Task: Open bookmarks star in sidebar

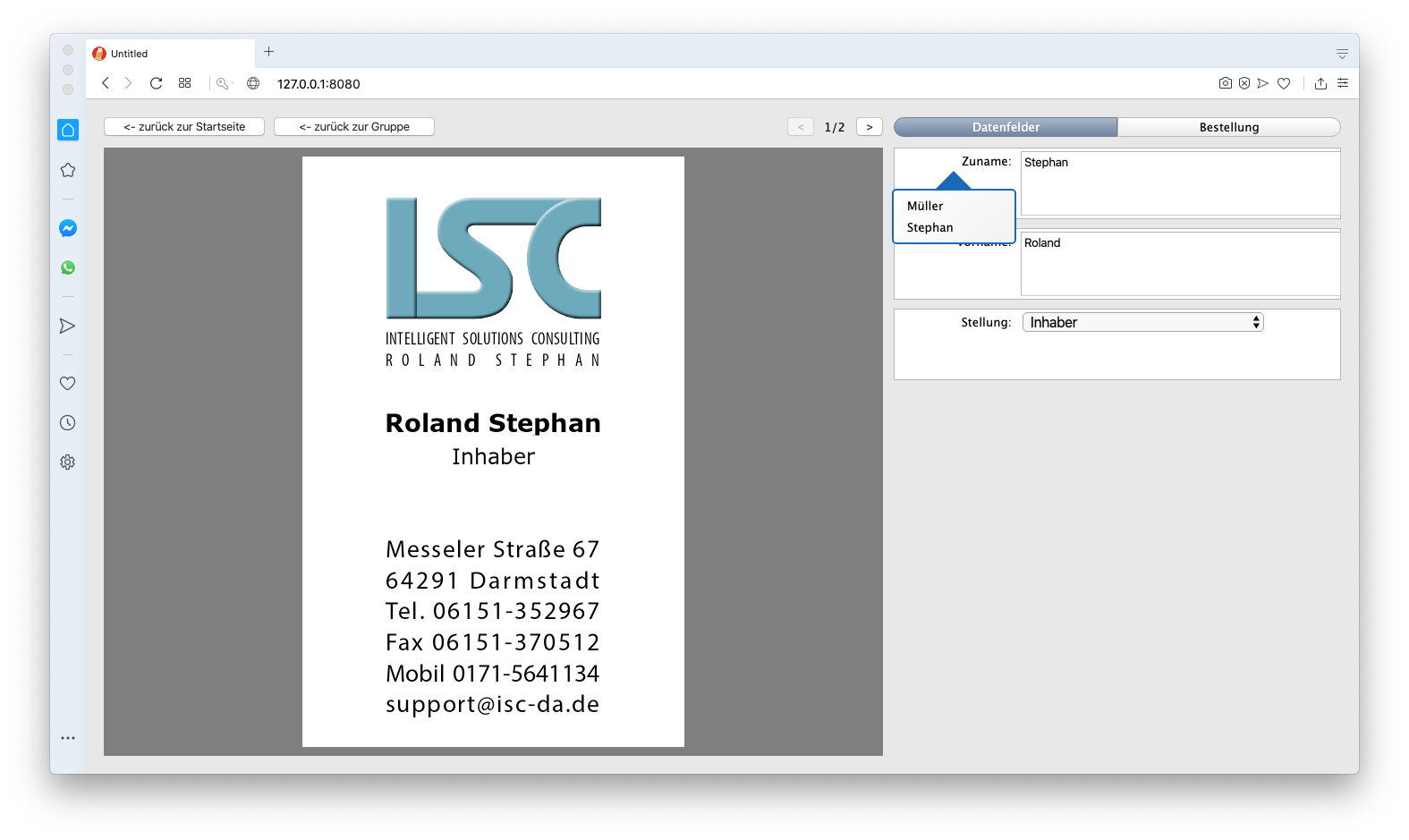Action: tap(68, 170)
